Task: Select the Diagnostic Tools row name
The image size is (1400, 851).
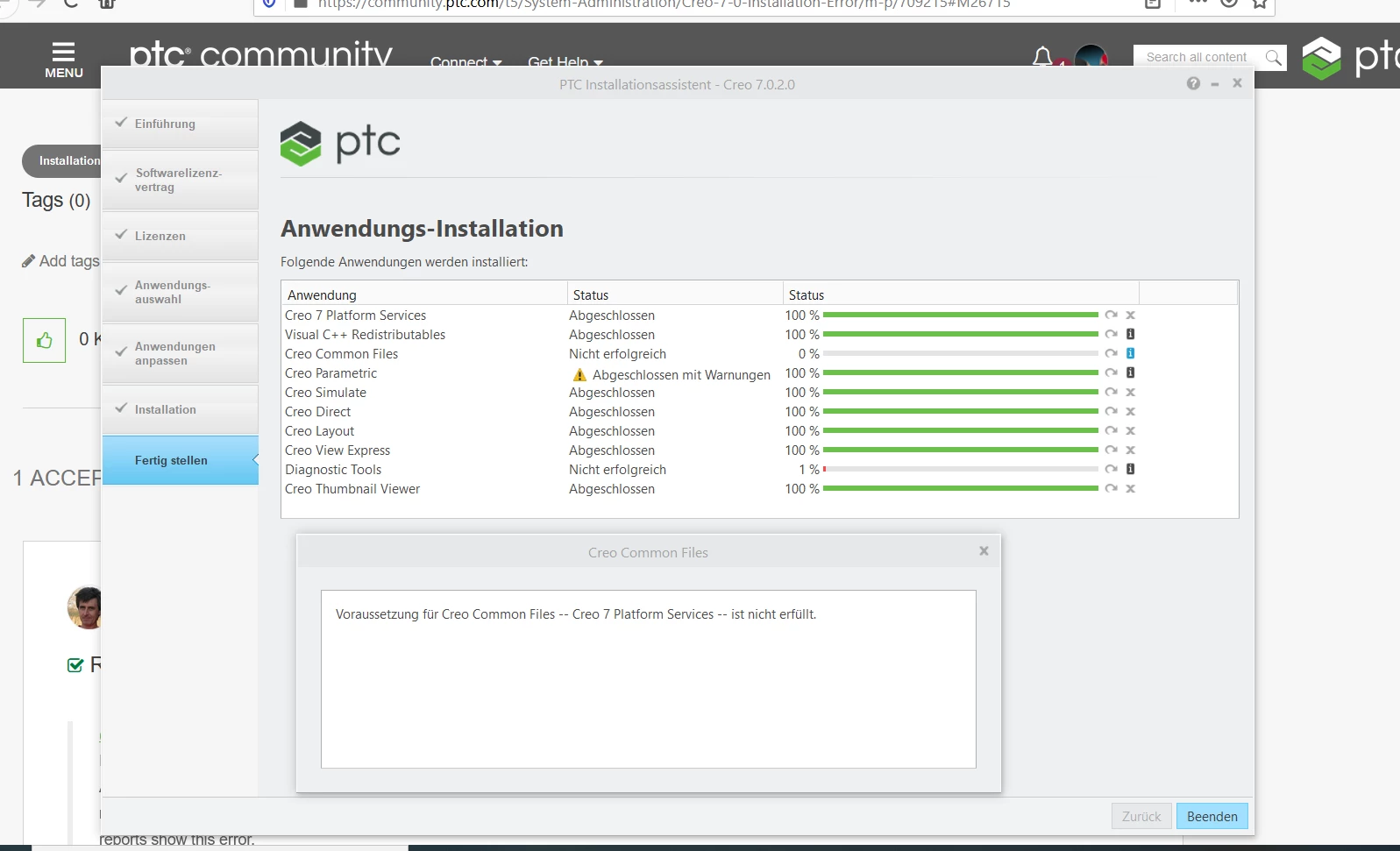Action: point(333,470)
